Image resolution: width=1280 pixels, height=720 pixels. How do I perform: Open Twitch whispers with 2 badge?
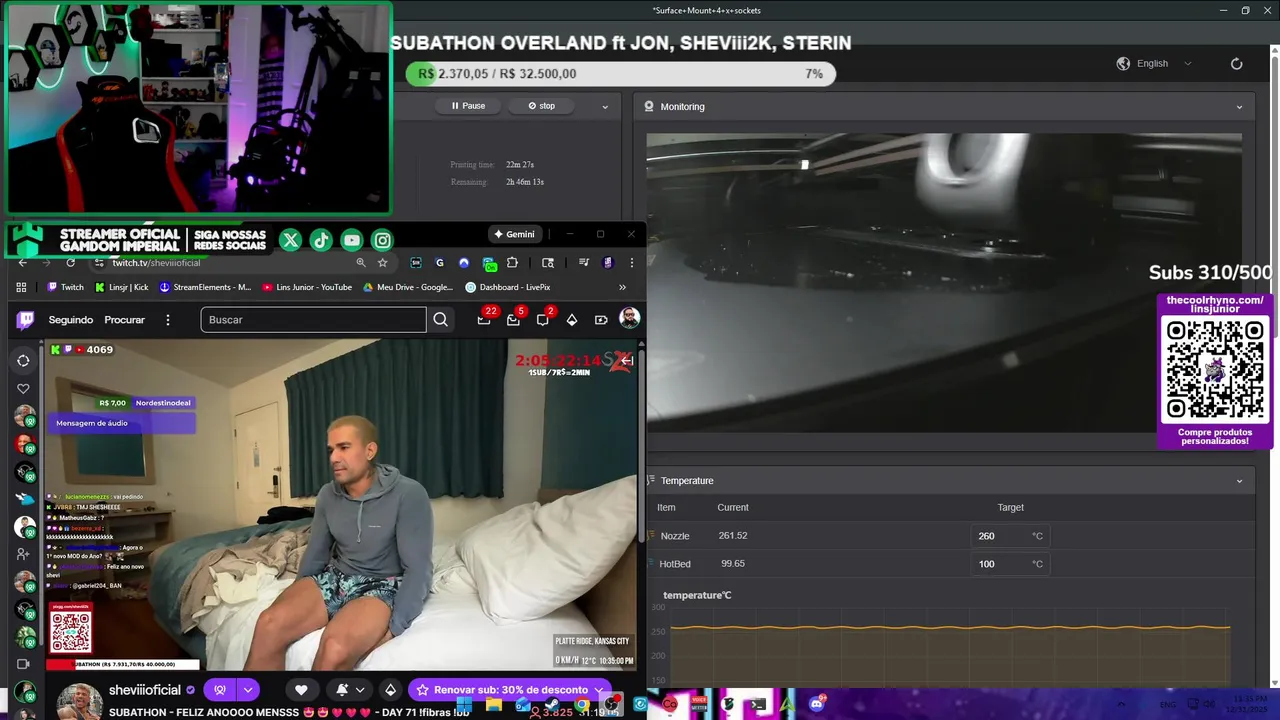click(542, 320)
